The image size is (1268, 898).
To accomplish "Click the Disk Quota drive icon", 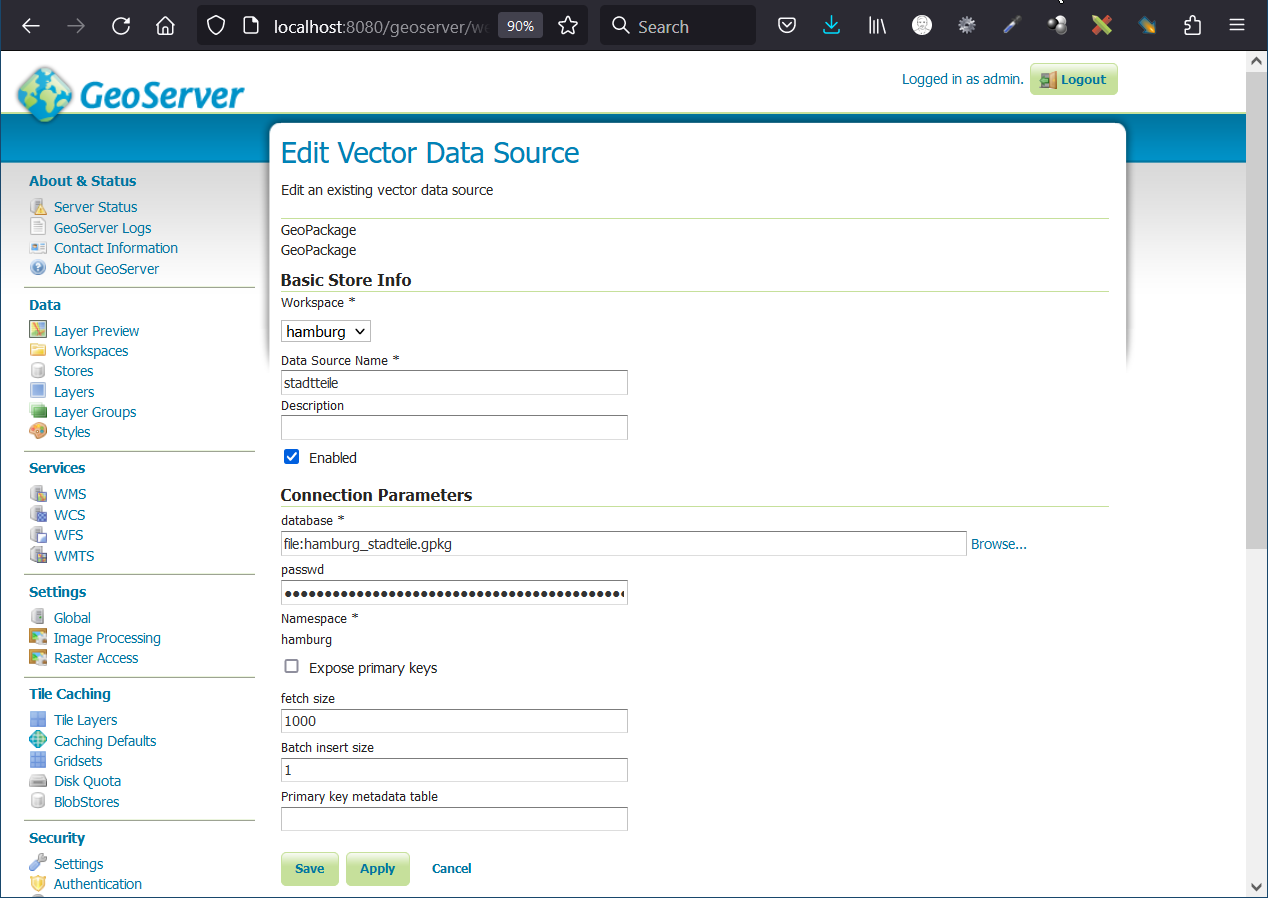I will [x=38, y=781].
